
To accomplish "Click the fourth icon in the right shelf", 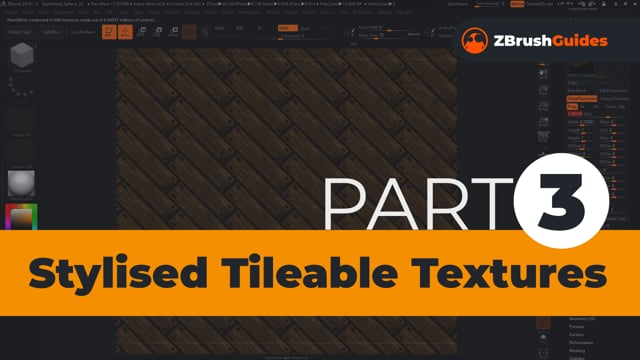I will (x=543, y=122).
